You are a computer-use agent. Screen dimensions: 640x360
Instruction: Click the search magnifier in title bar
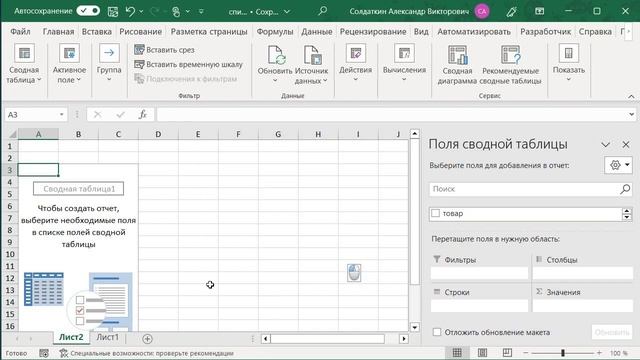click(322, 11)
